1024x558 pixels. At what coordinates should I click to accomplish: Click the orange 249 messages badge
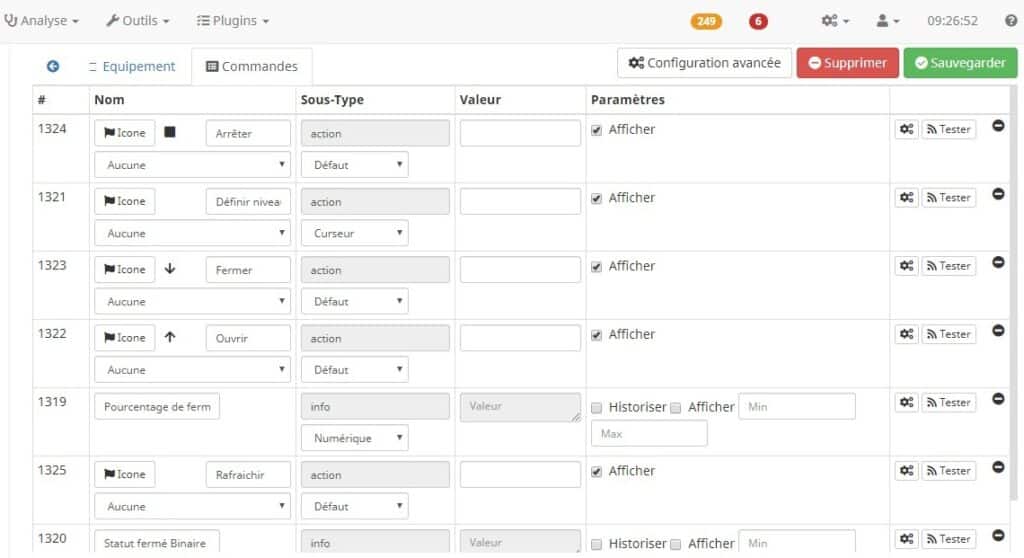tap(706, 21)
